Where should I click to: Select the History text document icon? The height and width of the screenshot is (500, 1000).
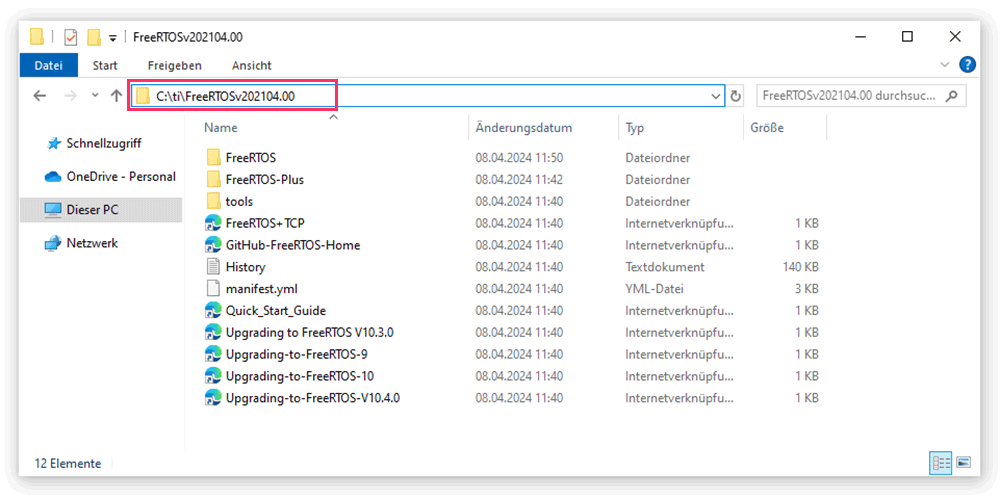(x=212, y=267)
